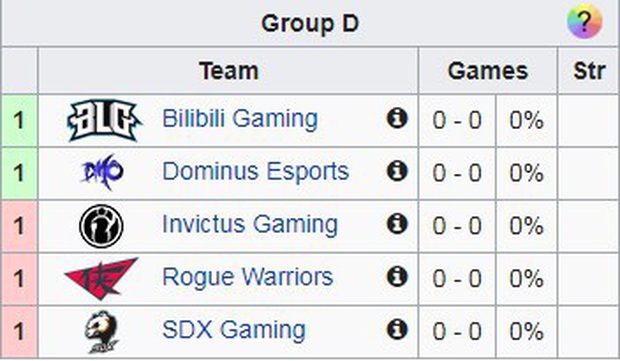Click the rainbow question mark help icon
This screenshot has height=361, width=620.
[584, 21]
